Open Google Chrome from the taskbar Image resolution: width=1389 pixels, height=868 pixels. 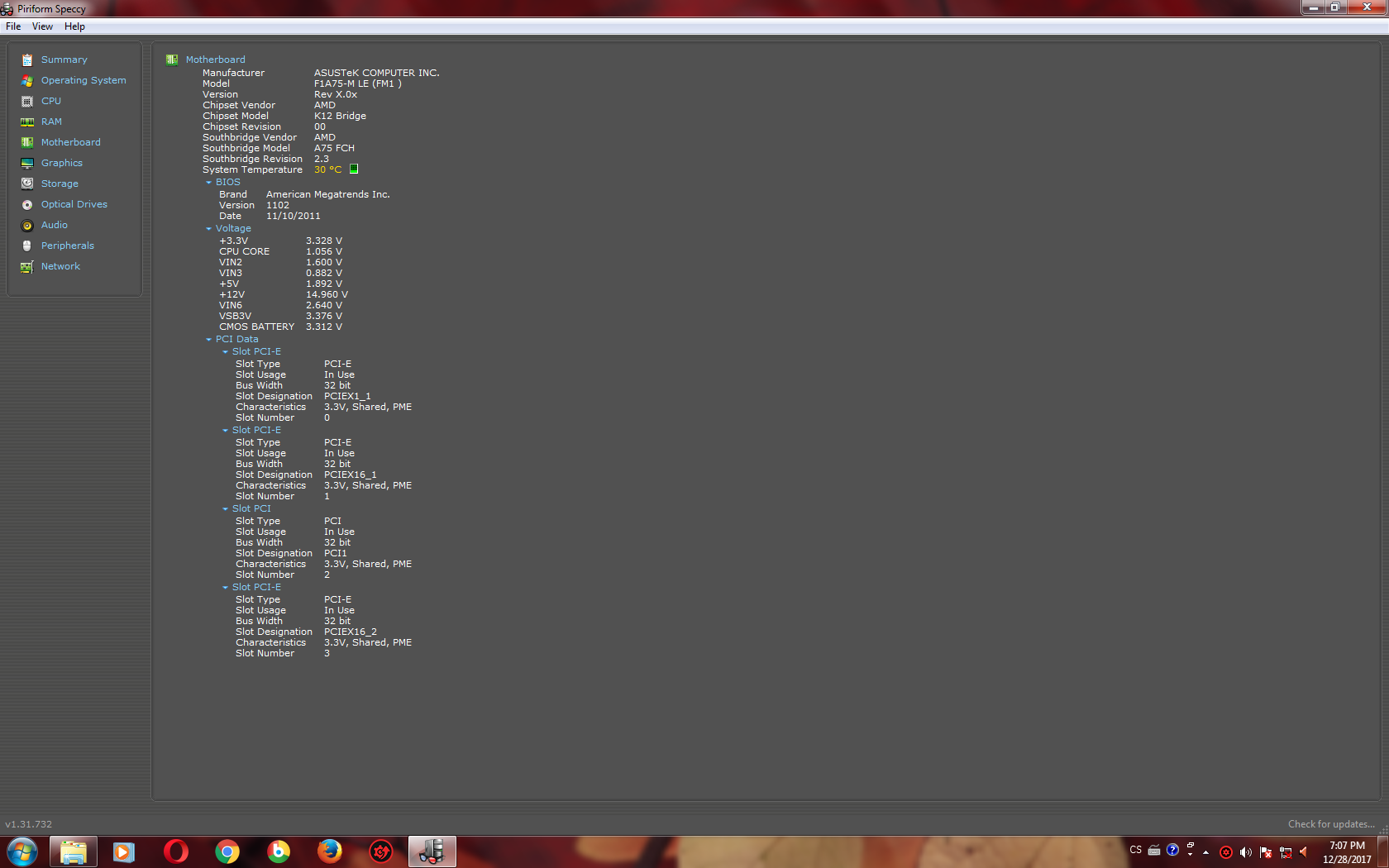pyautogui.click(x=227, y=851)
